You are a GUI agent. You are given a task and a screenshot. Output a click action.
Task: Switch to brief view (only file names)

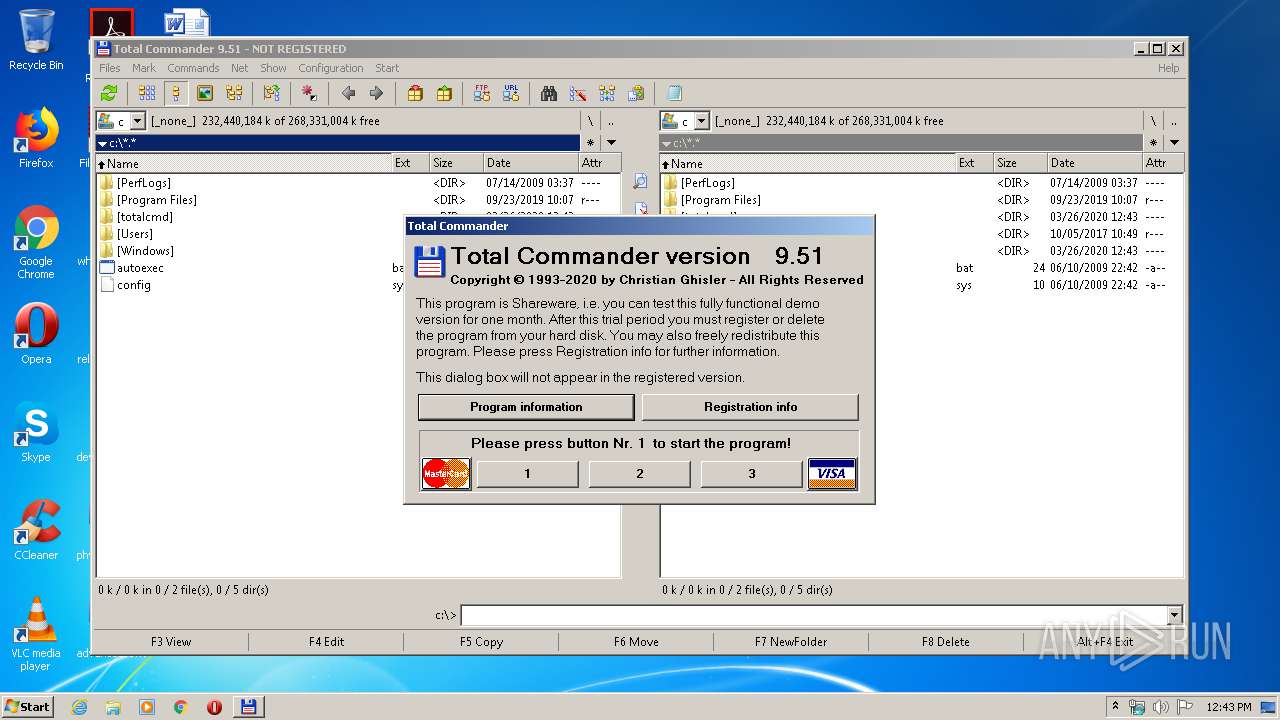[147, 93]
